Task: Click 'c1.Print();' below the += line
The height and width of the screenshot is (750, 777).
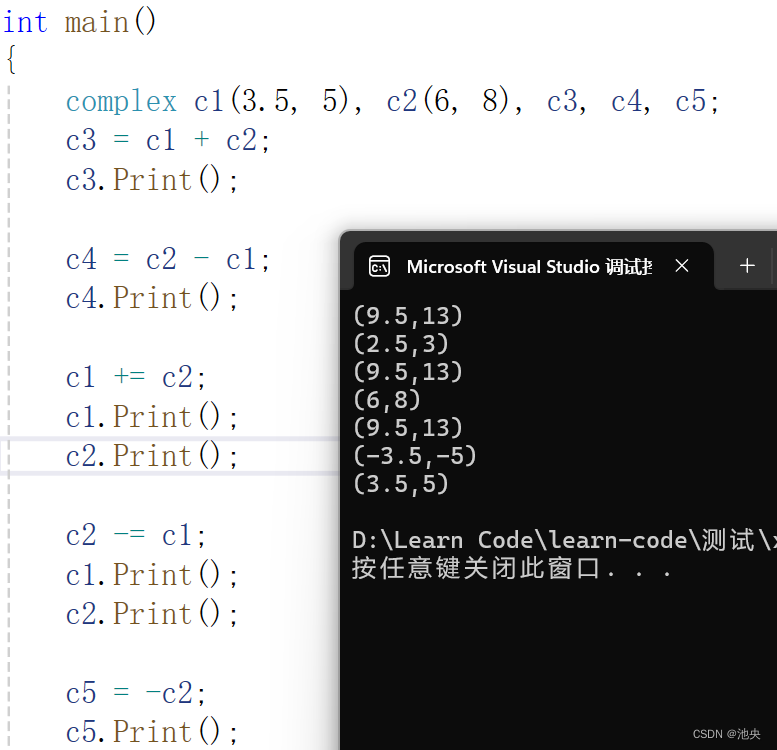Action: point(152,417)
